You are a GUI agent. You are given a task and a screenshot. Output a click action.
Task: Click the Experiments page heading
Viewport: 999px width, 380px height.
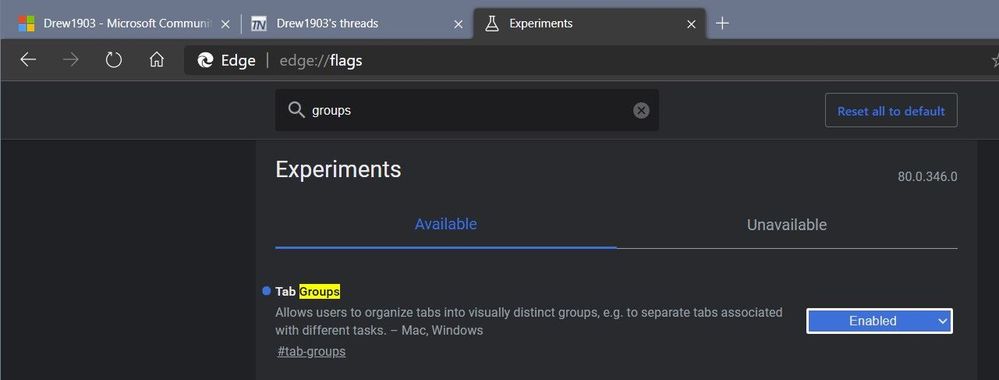tap(338, 170)
